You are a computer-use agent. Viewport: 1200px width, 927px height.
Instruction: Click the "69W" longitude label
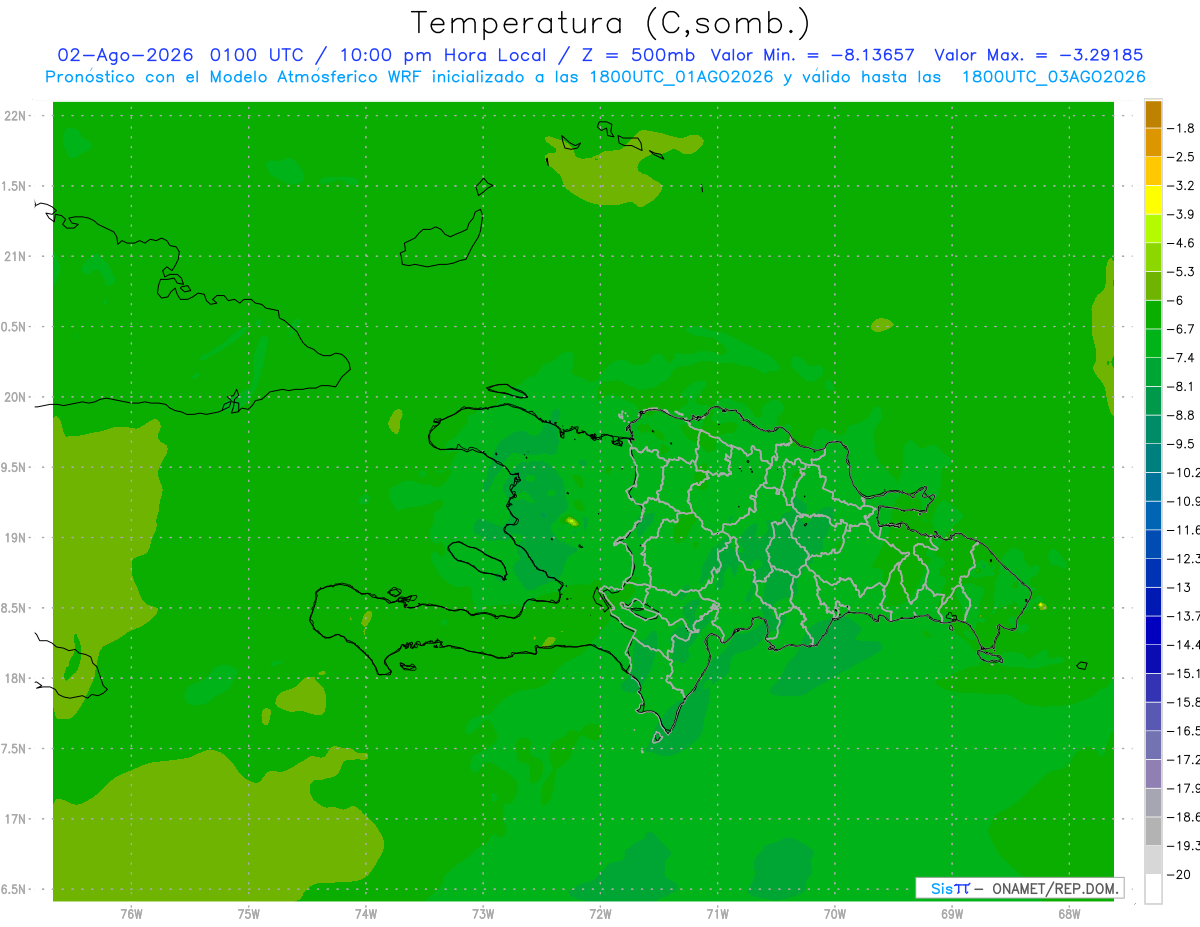coord(952,913)
